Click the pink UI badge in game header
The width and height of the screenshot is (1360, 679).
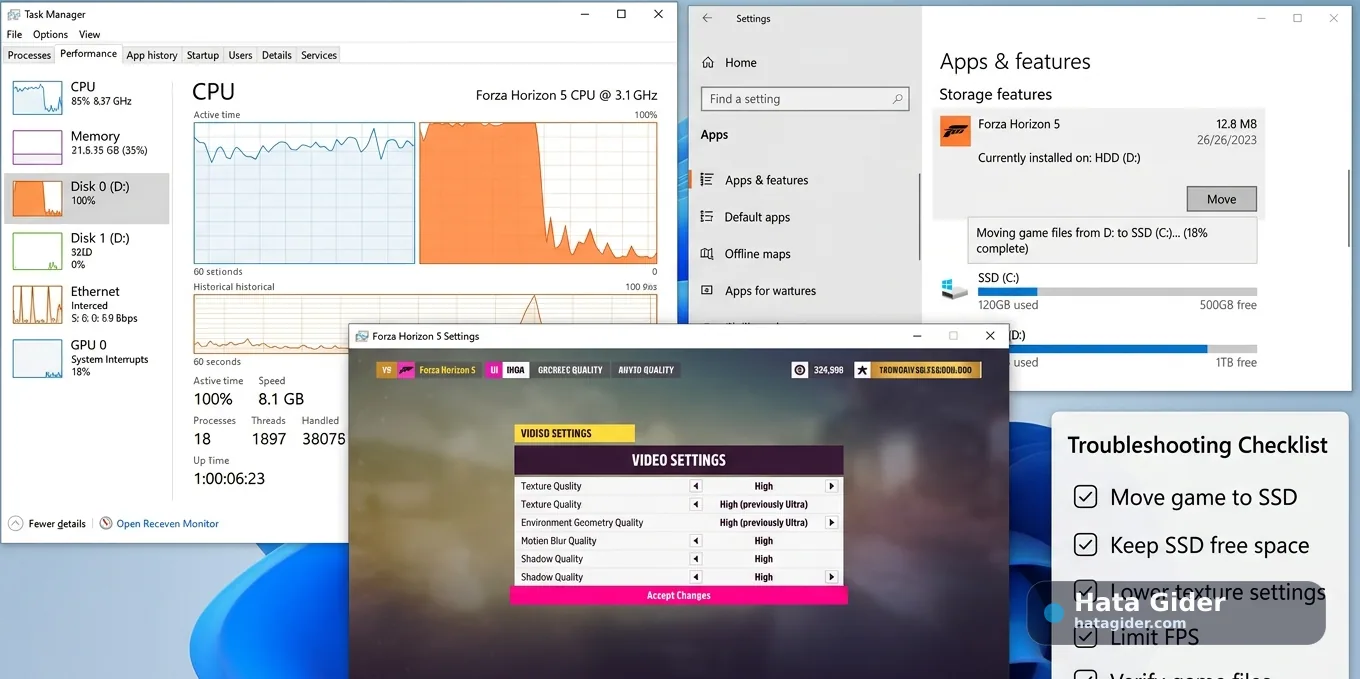coord(494,370)
